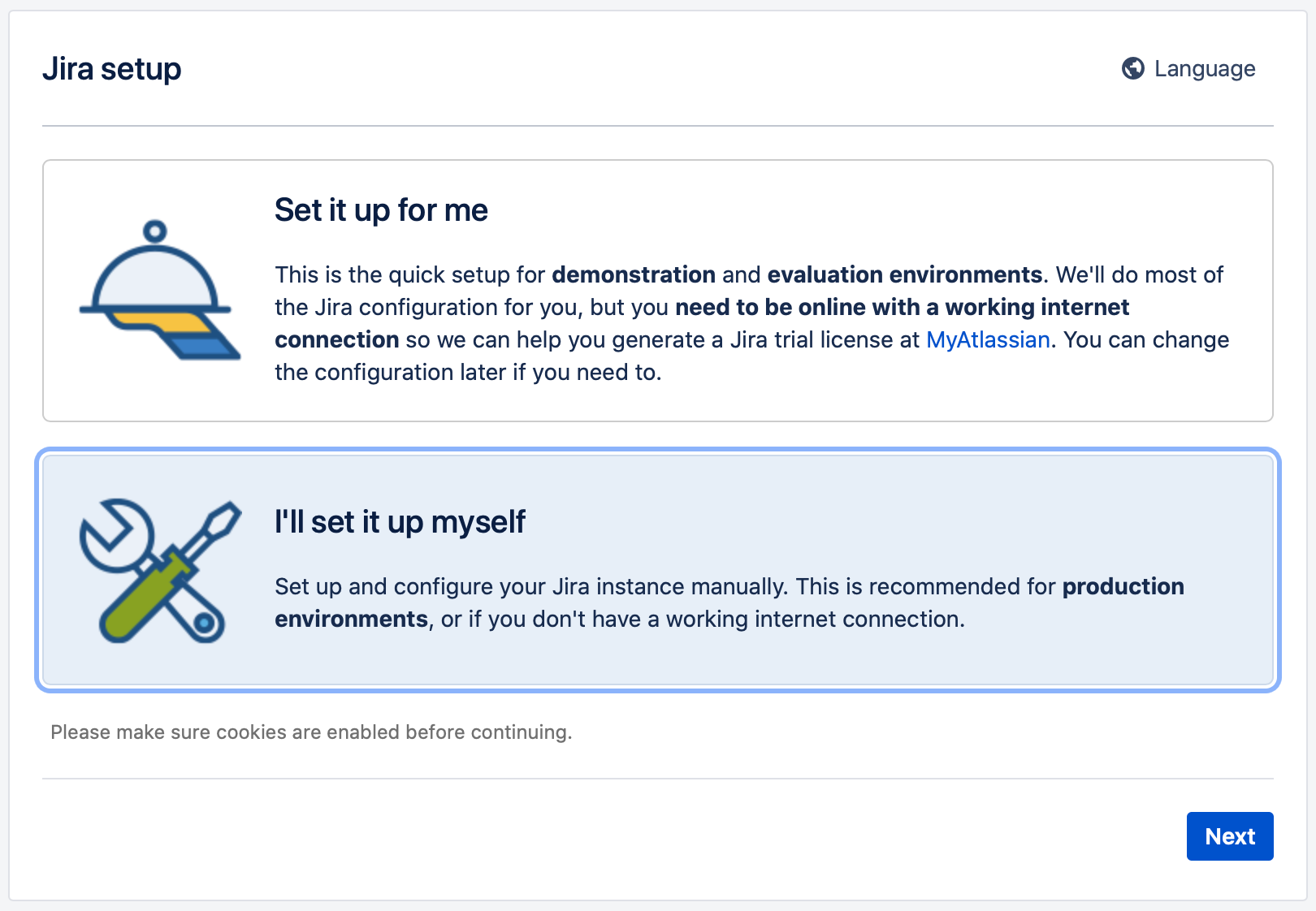Viewport: 1316px width, 911px height.
Task: Click the "I'll set it up myself" heading
Action: (x=400, y=522)
